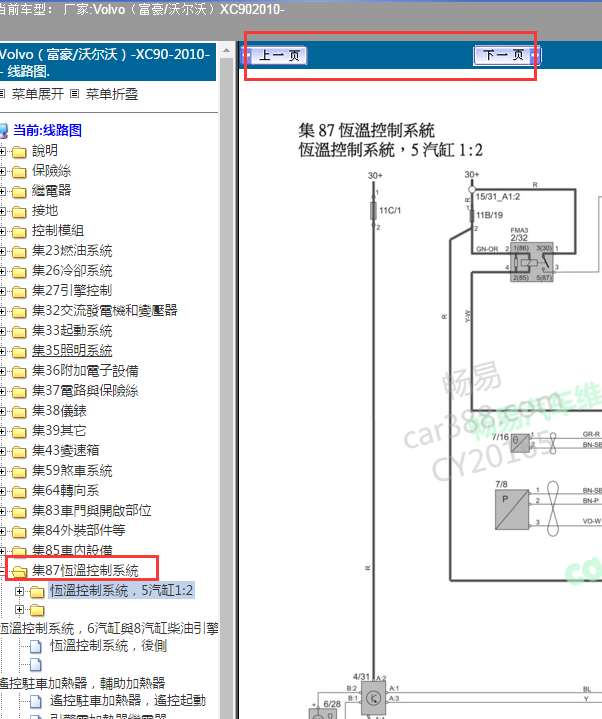
Task: Click document icon beside 恆溫控制系統，後側
Action: point(36,647)
